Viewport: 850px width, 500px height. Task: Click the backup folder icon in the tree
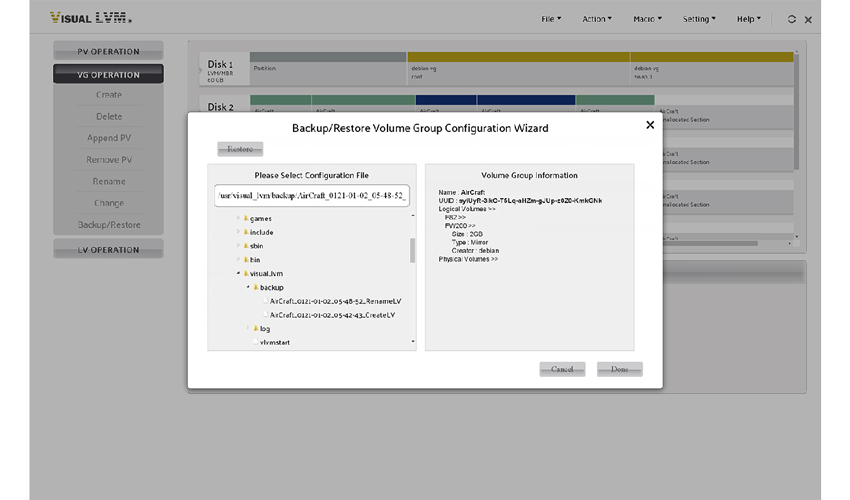coord(256,287)
